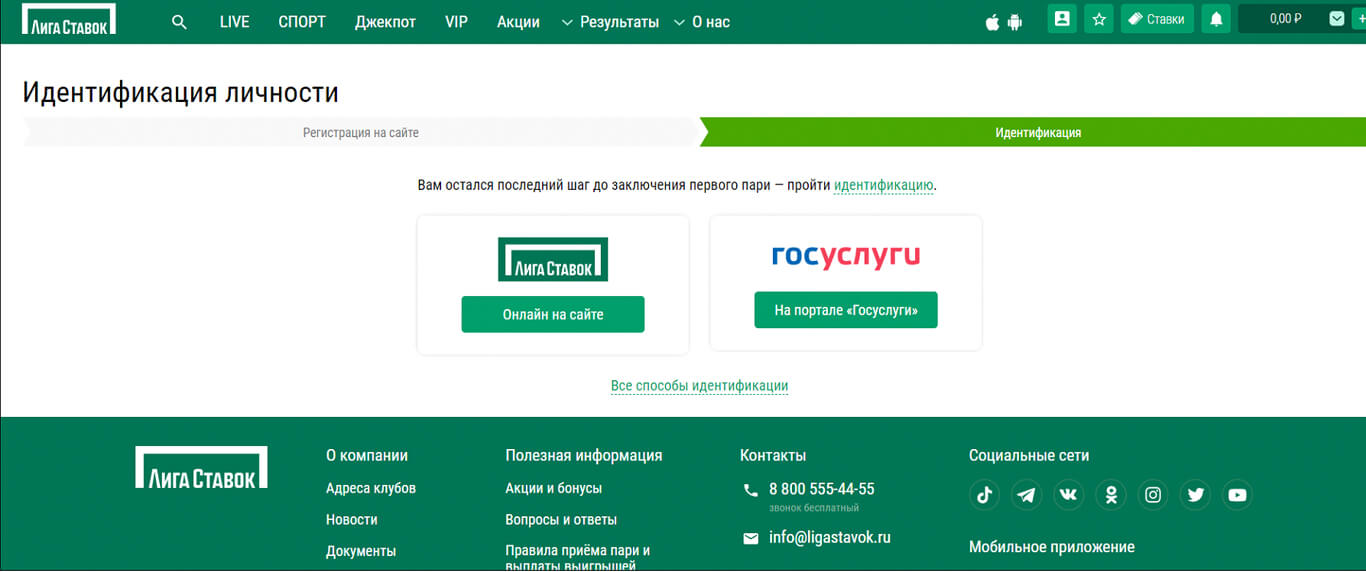
Task: Click the Социальные сети heading
Action: (x=1029, y=455)
